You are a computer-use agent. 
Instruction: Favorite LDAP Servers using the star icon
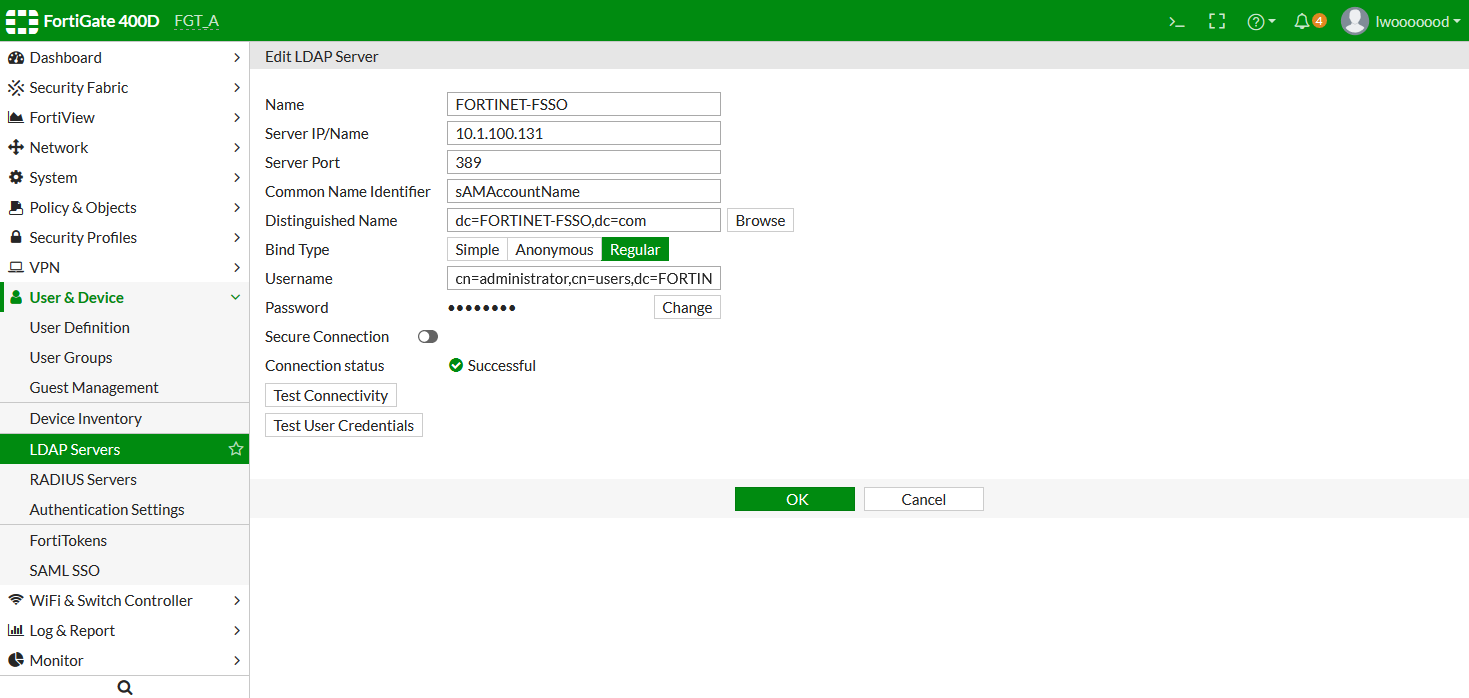(x=236, y=449)
